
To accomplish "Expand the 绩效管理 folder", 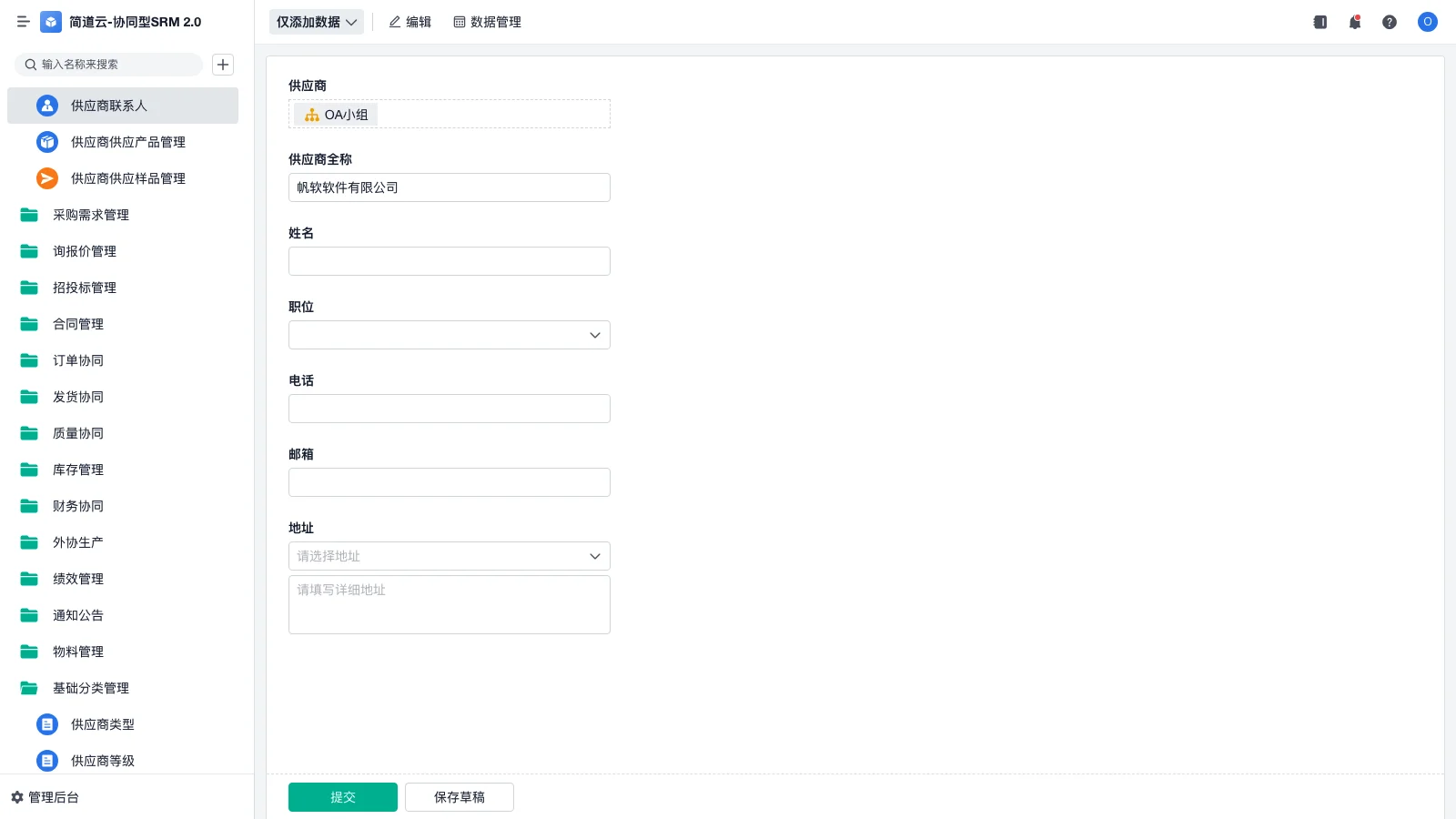I will 123,579.
